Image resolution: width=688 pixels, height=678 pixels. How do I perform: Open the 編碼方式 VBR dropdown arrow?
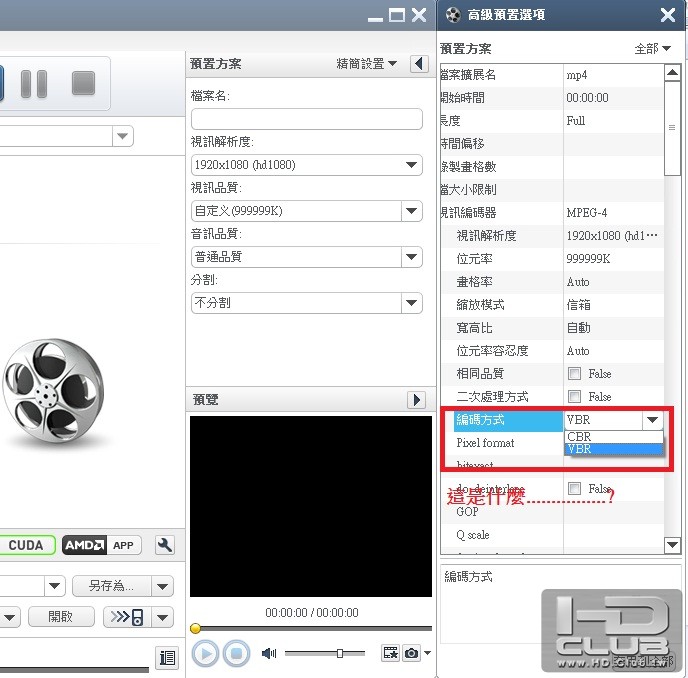pos(652,420)
